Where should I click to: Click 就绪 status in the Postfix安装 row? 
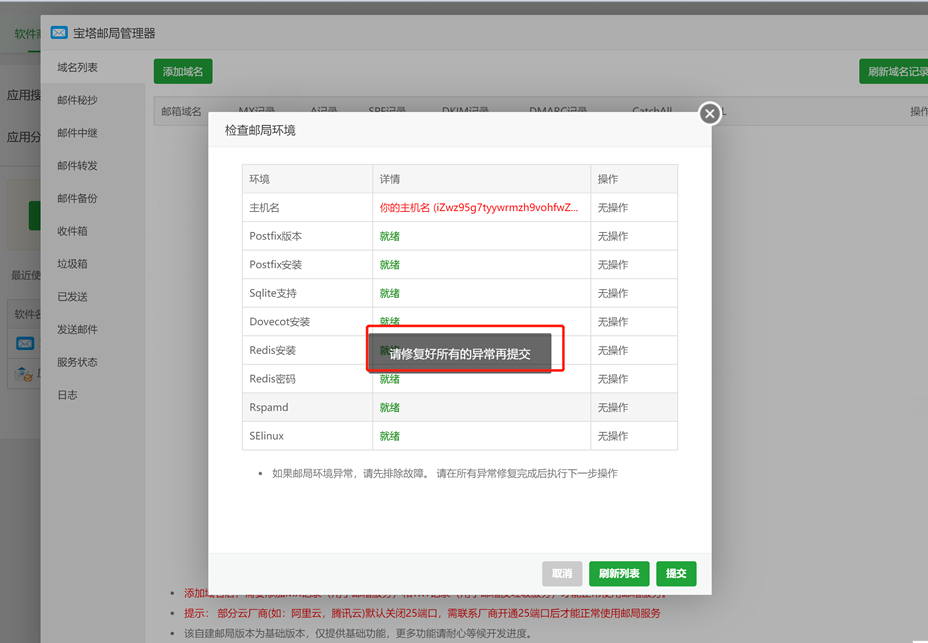(x=389, y=265)
